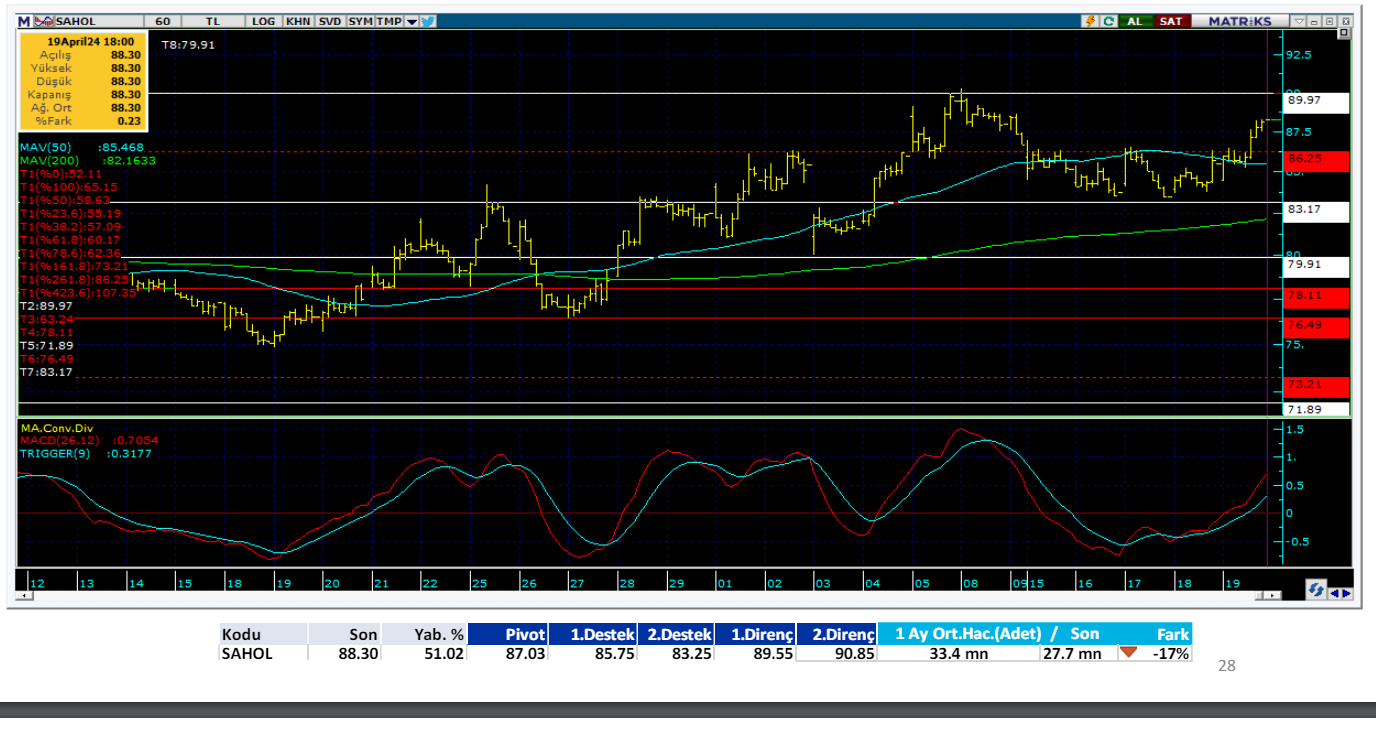Click the T7:83.17 label

46,371
